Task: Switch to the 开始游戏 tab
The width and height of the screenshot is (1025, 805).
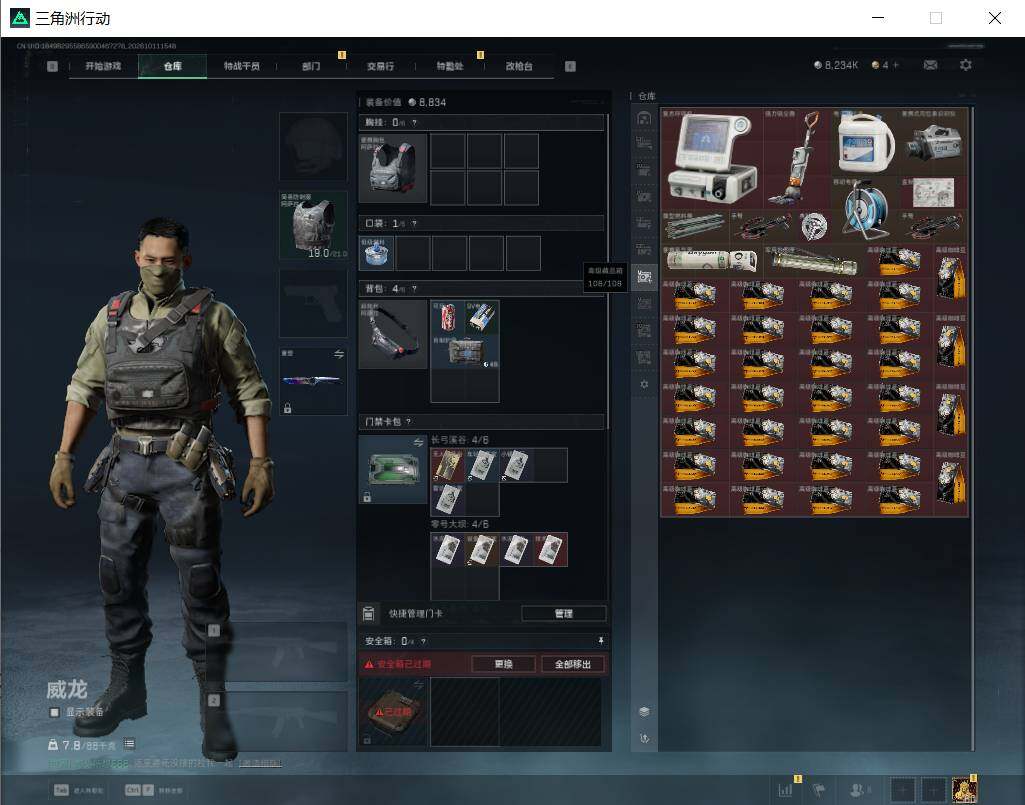Action: pyautogui.click(x=103, y=66)
